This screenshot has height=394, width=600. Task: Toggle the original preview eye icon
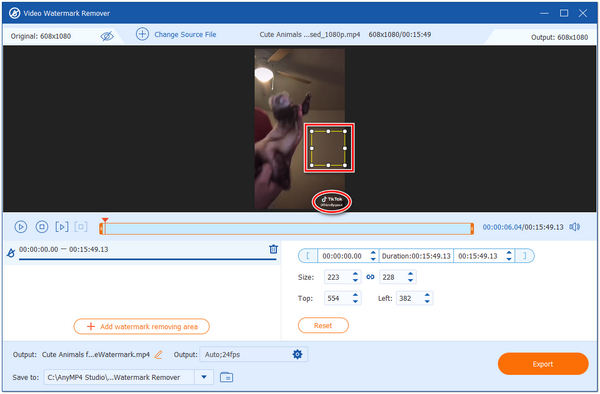click(107, 36)
